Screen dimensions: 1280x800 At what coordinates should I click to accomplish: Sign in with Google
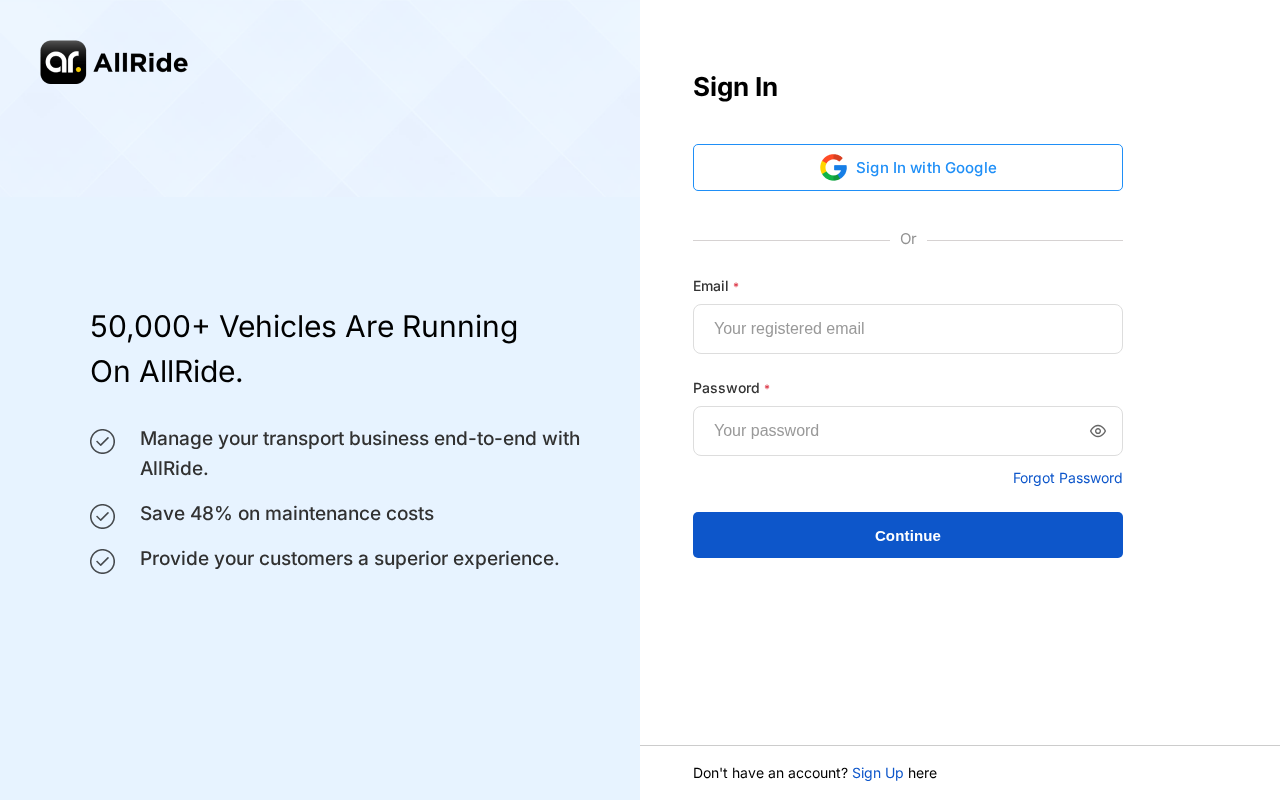pyautogui.click(x=908, y=168)
